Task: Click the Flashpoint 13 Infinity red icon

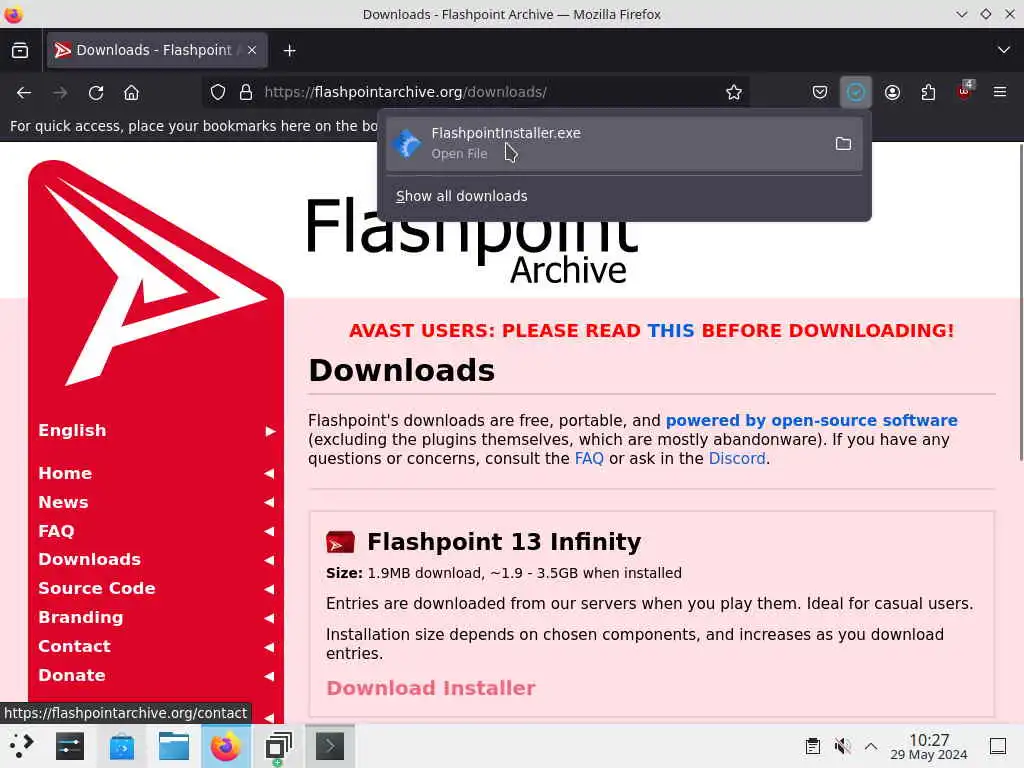Action: (340, 542)
